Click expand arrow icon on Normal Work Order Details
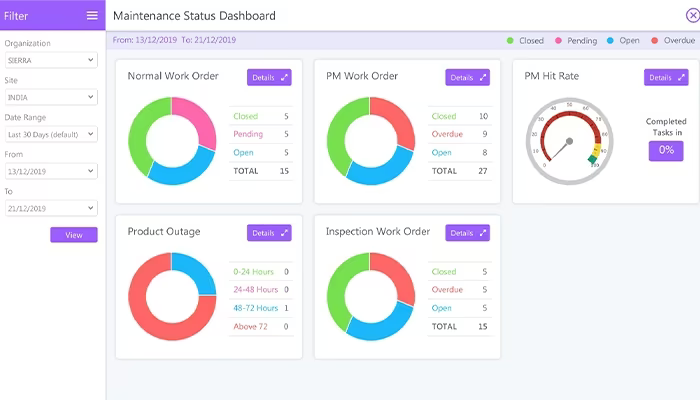Viewport: 700px width, 400px height. click(284, 78)
